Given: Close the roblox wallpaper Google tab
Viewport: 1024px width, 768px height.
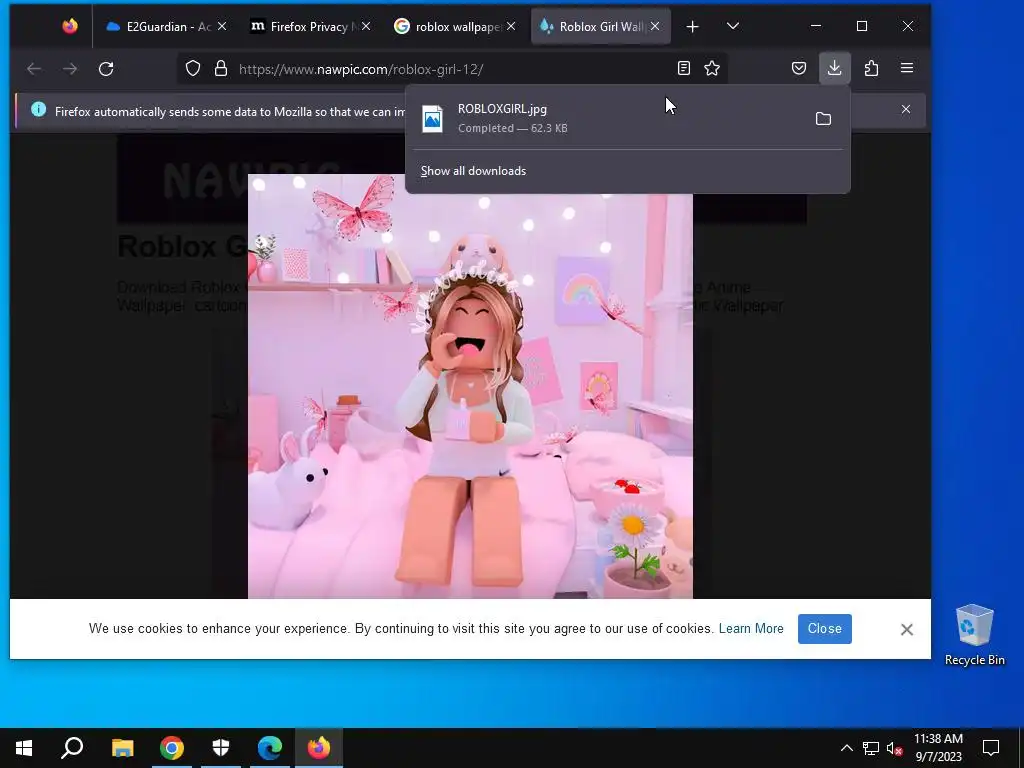Looking at the screenshot, I should pos(511,26).
